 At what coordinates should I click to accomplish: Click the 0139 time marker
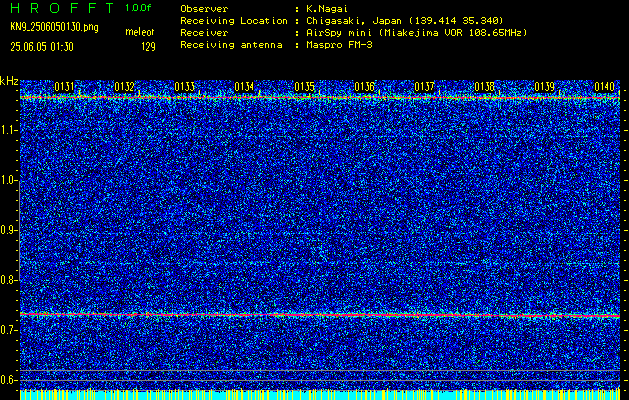click(x=545, y=86)
